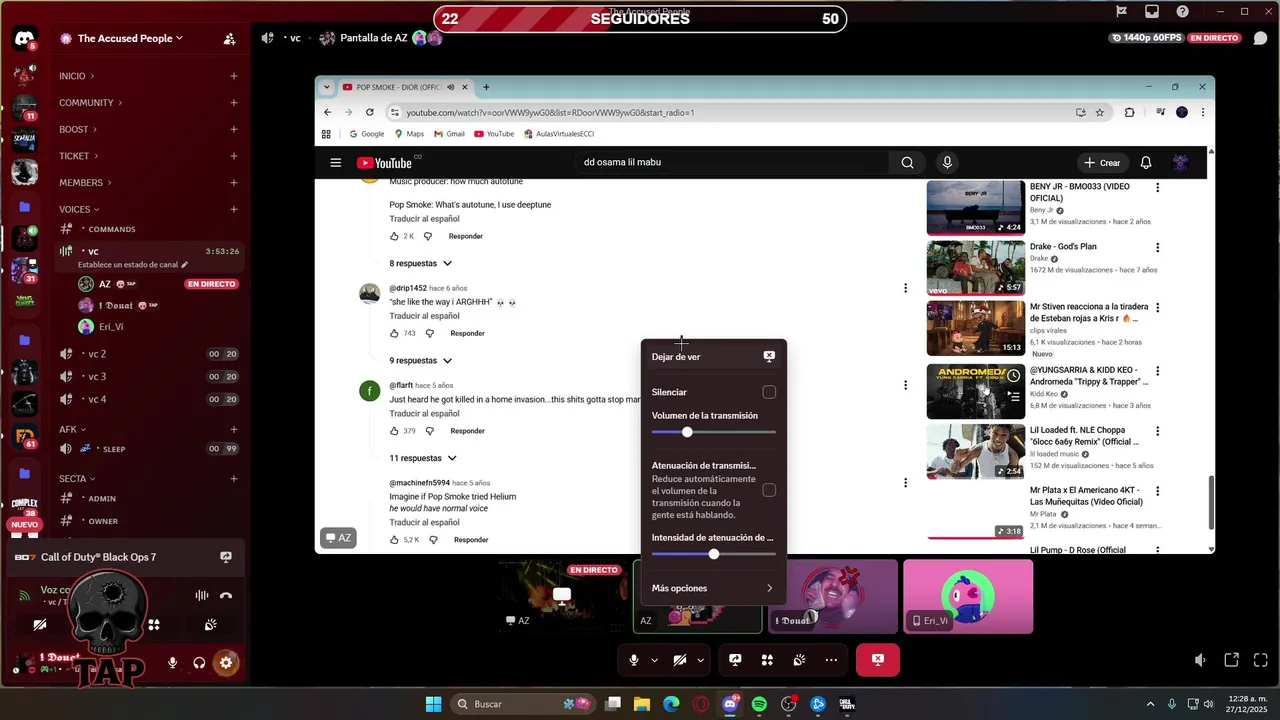
Task: Toggle the Silenciar checkbox
Action: (769, 392)
